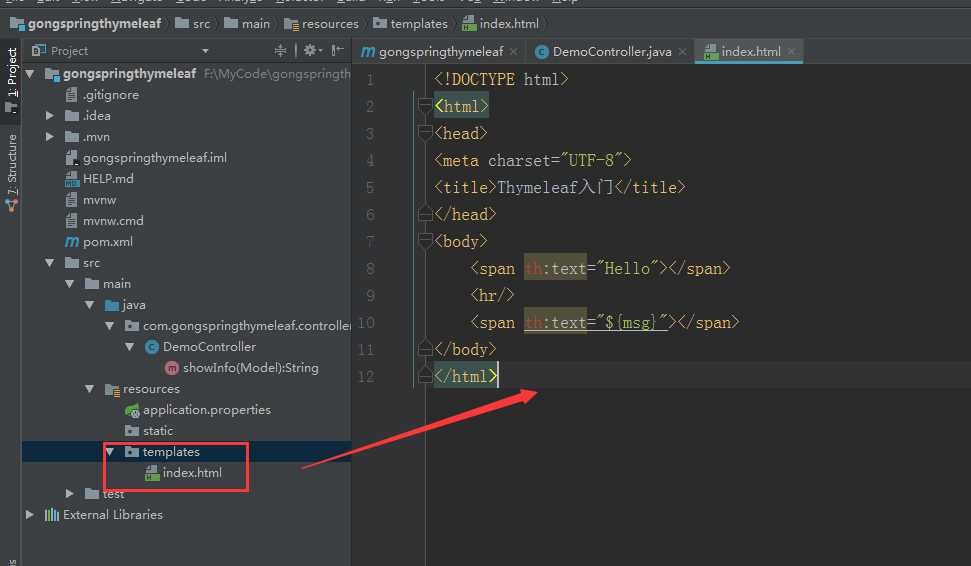Click meta charset UTF-8 on line 4
Viewport: 971px width, 566px height.
533,160
